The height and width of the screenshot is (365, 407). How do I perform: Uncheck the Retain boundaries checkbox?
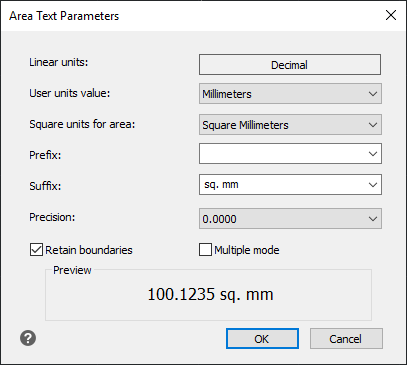click(36, 250)
